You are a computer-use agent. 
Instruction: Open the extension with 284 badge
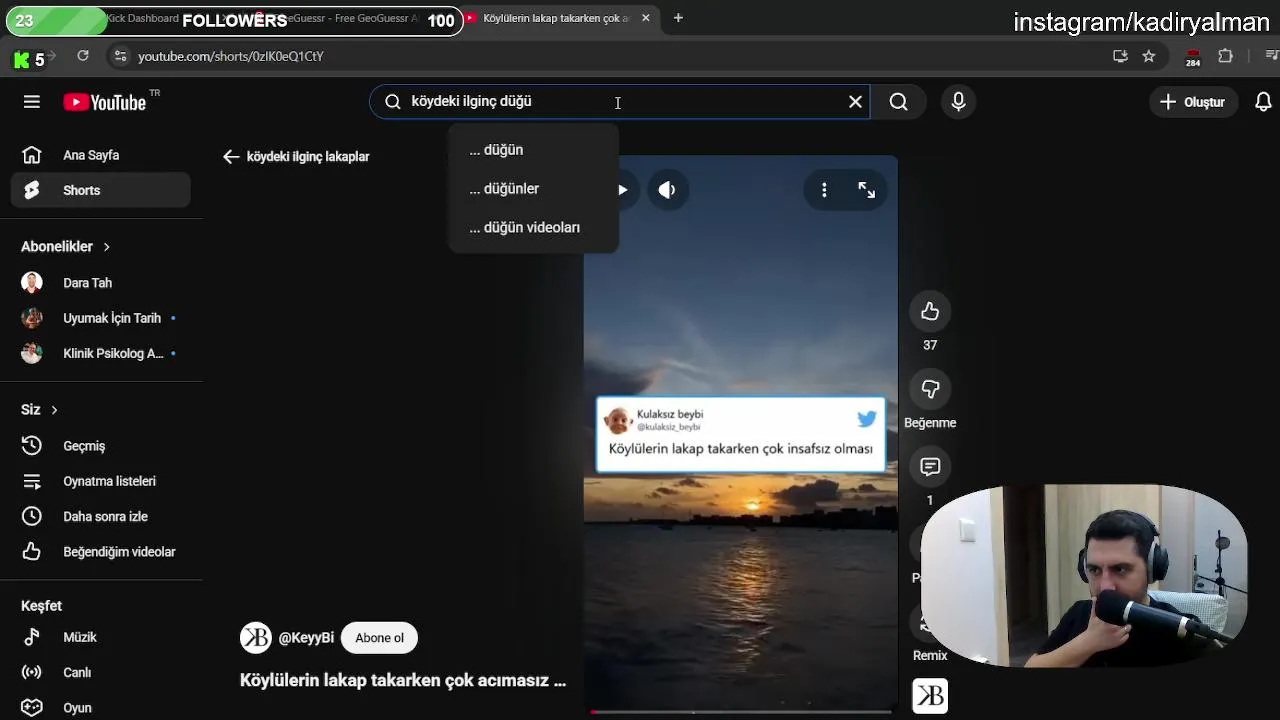[x=1193, y=57]
